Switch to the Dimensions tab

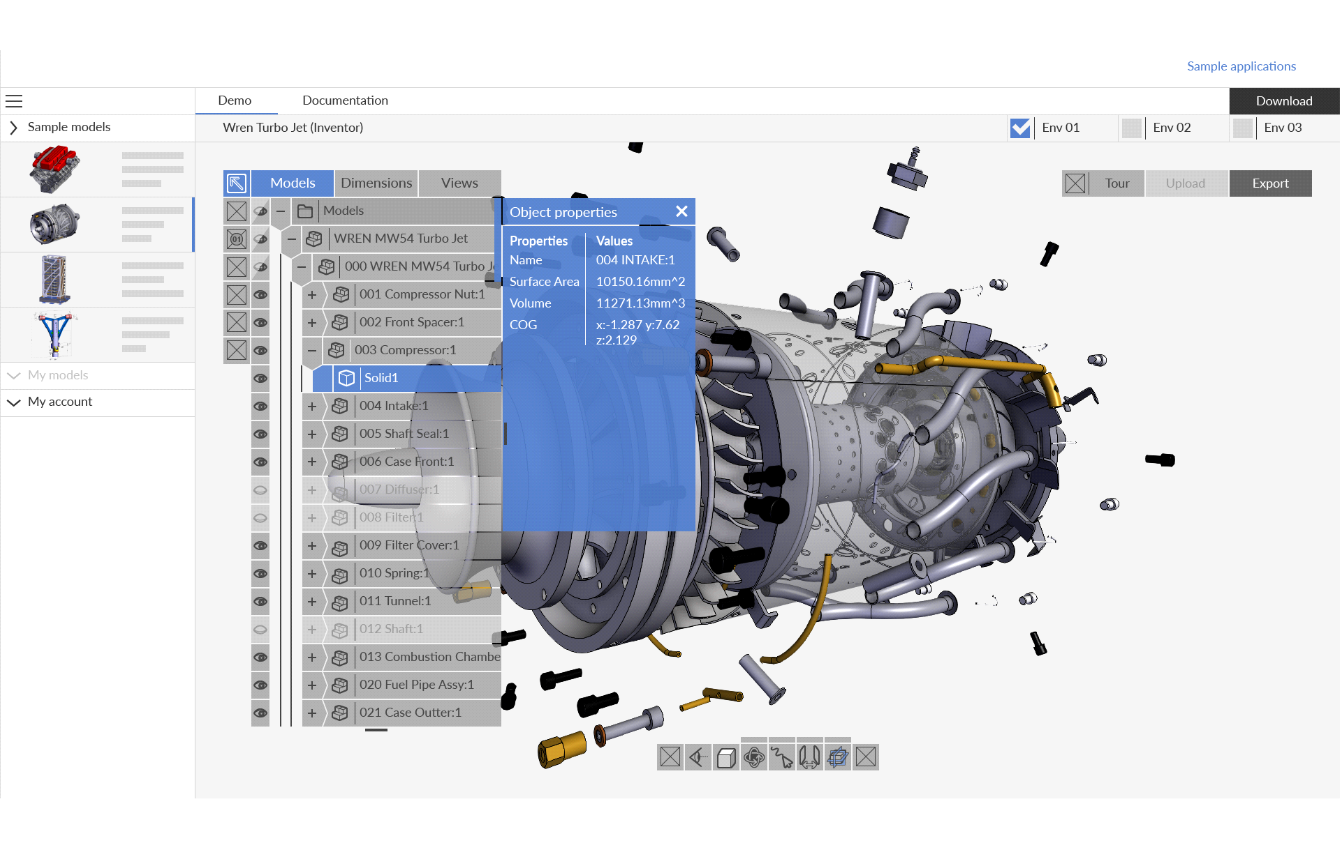[376, 183]
